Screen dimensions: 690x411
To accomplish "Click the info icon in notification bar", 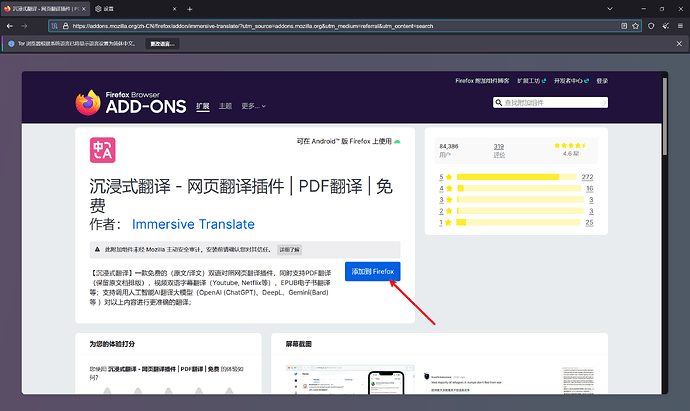I will pyautogui.click(x=11, y=44).
